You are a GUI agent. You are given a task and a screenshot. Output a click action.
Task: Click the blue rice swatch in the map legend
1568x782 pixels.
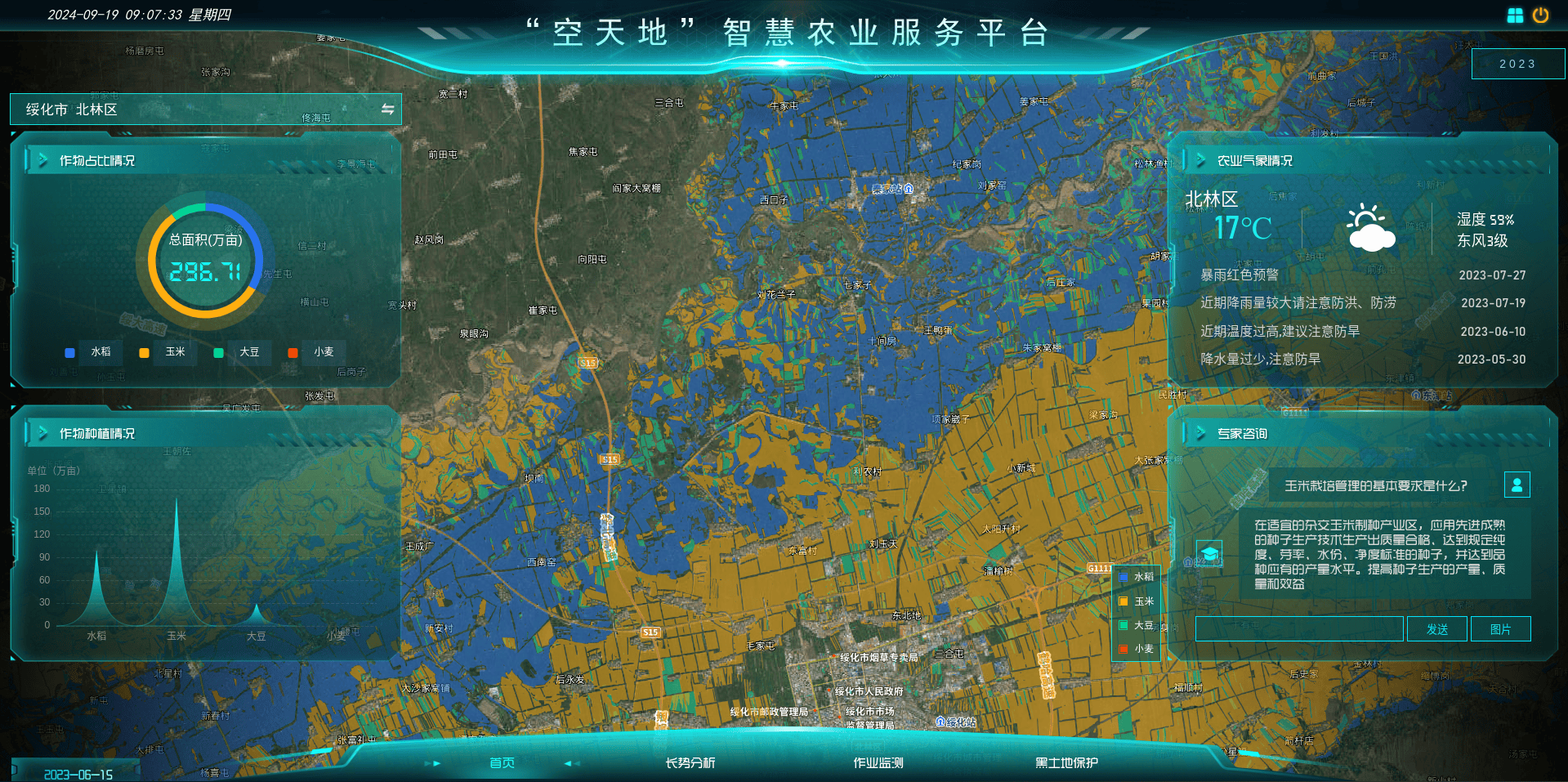click(x=1124, y=577)
